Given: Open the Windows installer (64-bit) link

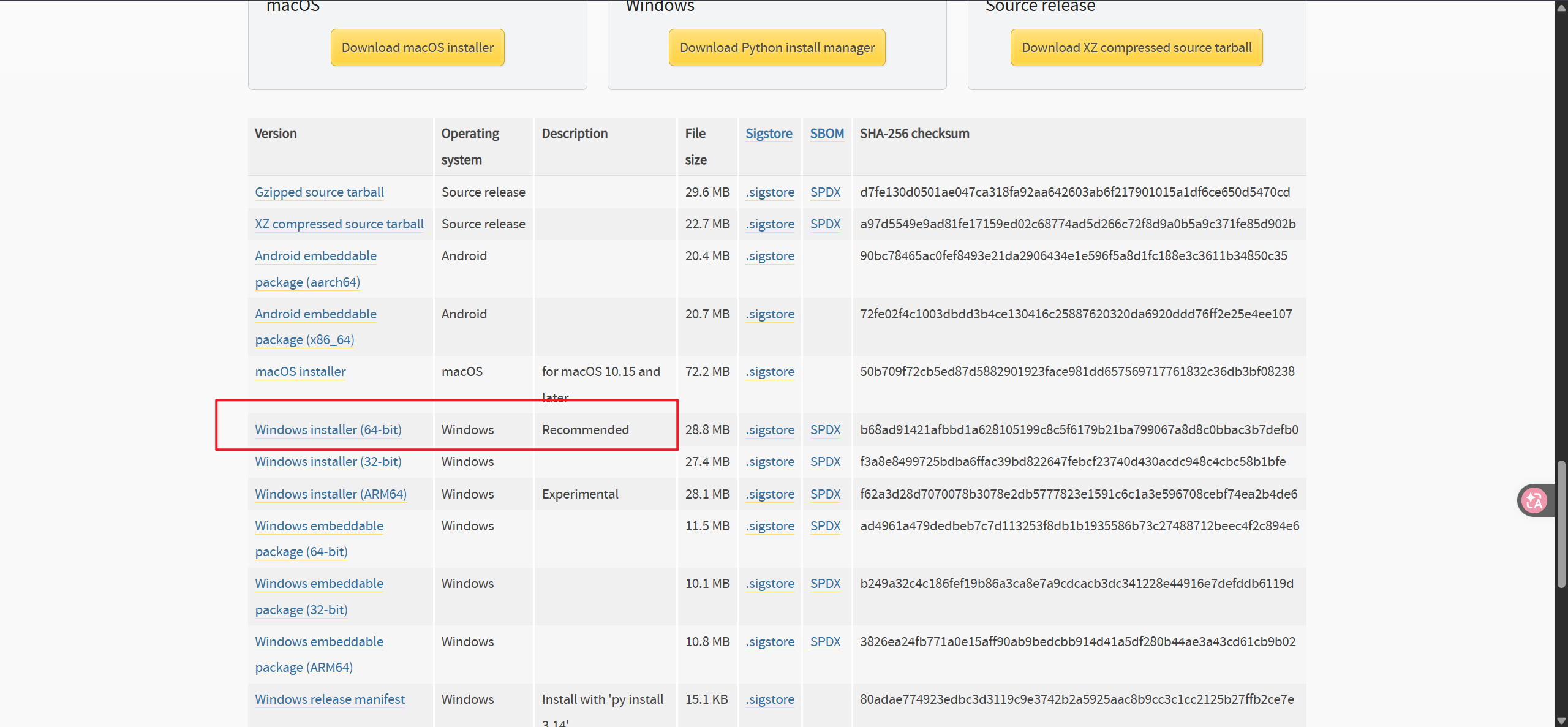Looking at the screenshot, I should click(x=328, y=430).
